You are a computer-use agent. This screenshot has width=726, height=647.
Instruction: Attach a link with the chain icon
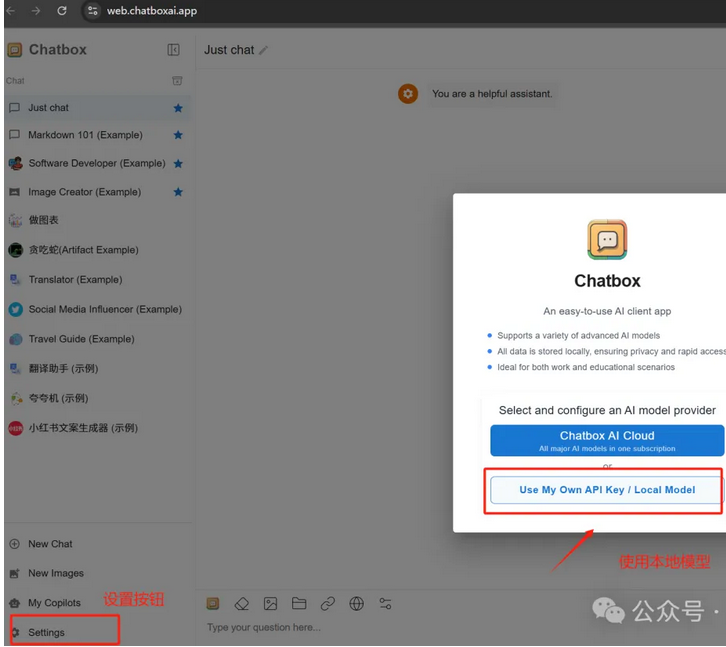tap(328, 603)
